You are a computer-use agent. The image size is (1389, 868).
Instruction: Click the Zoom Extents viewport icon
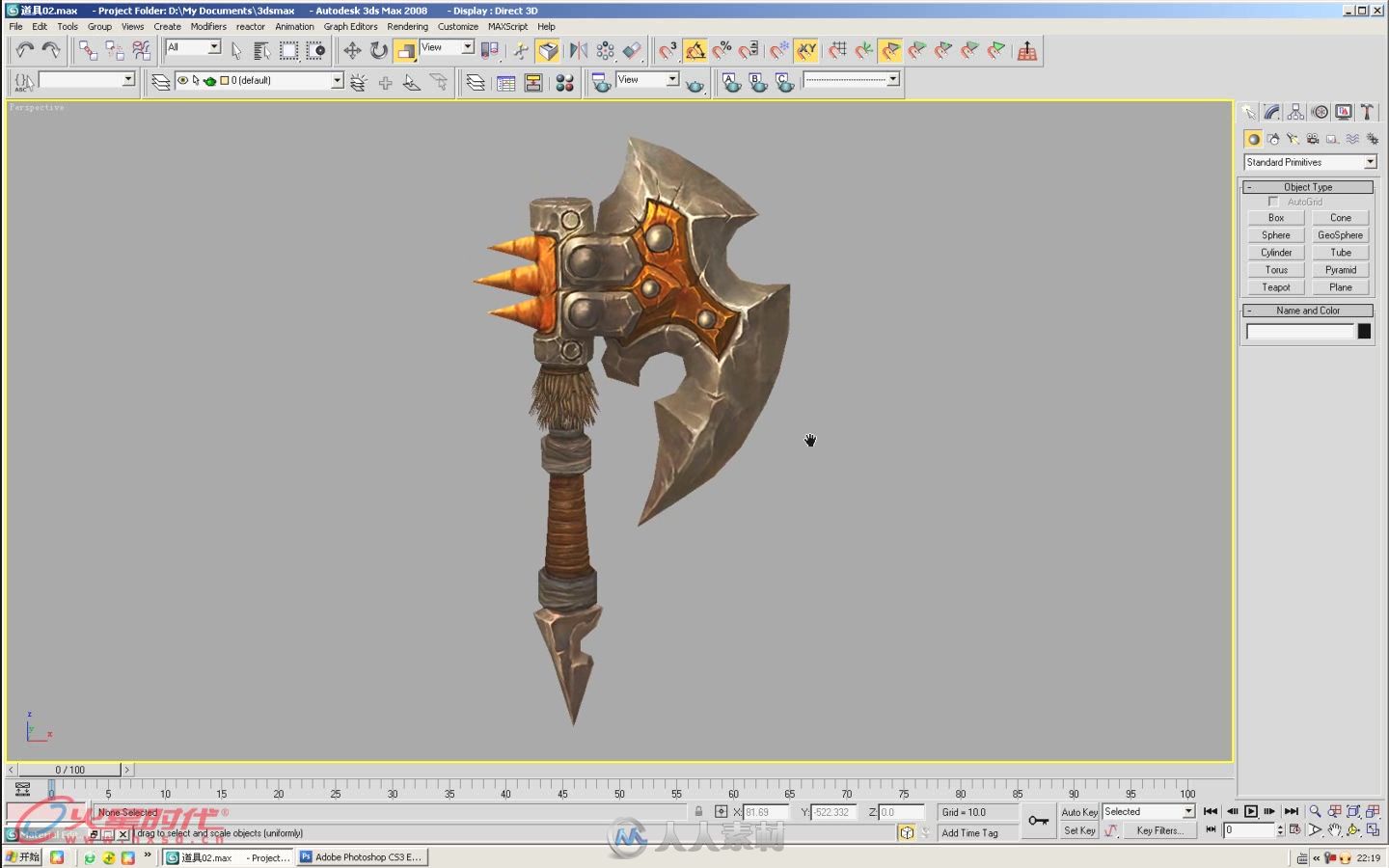click(1353, 811)
